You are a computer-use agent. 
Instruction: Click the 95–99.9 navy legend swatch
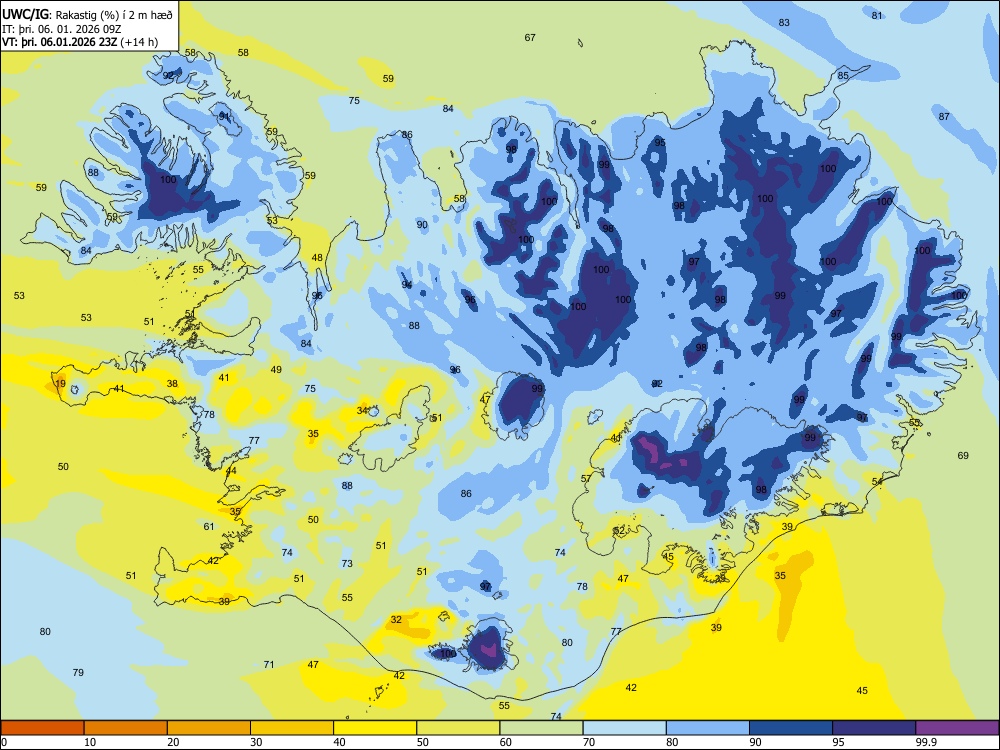tap(874, 728)
